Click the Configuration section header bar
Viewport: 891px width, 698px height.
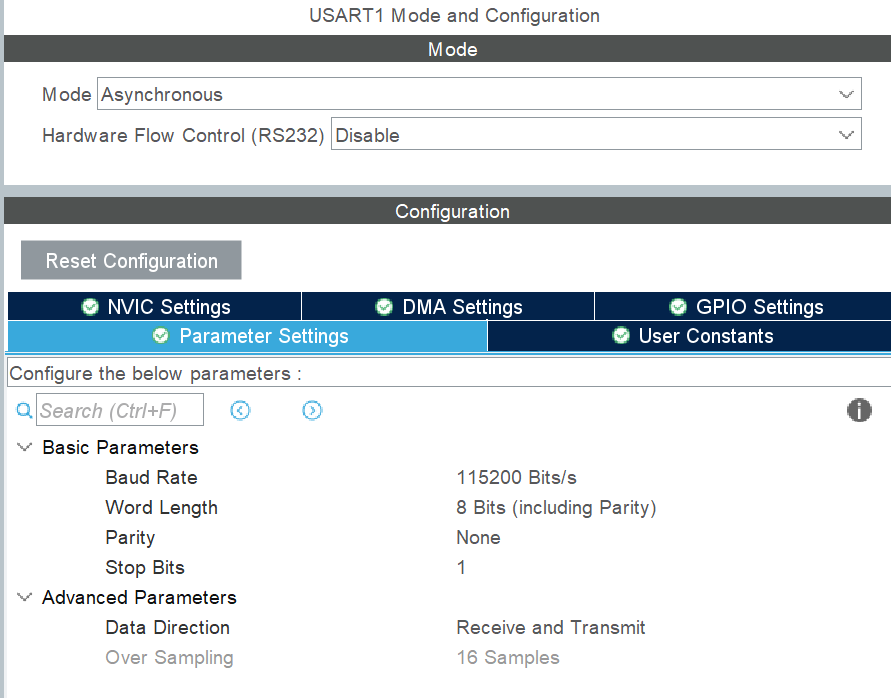pyautogui.click(x=448, y=211)
